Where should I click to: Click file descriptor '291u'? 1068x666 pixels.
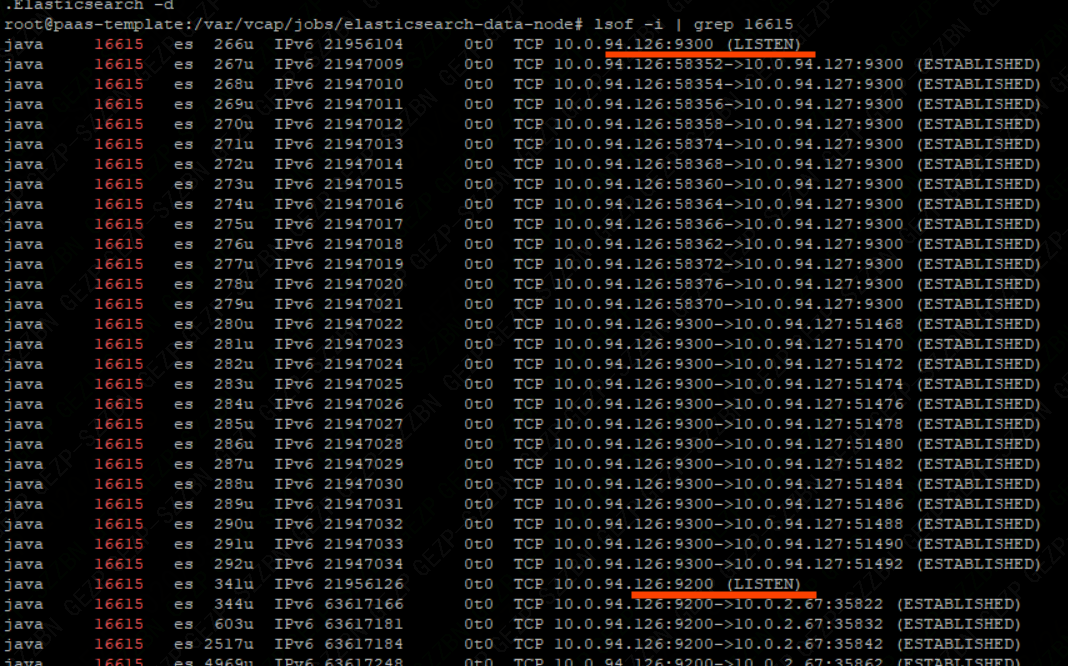[234, 544]
